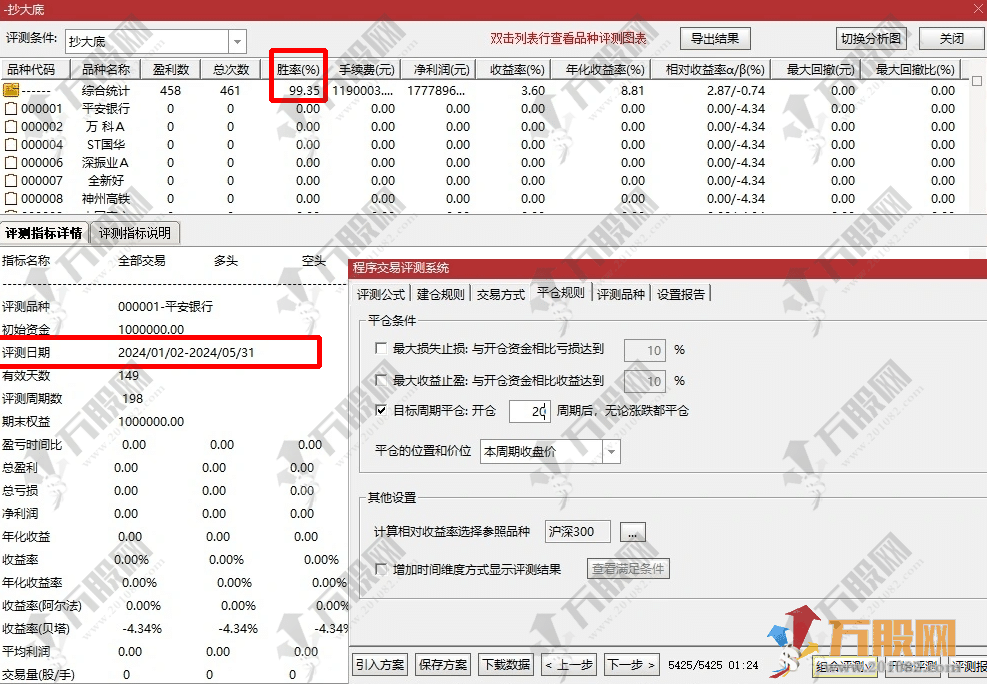Screen dimensions: 987x684
Task: Open the 平仓规则 tab
Action: pos(560,293)
